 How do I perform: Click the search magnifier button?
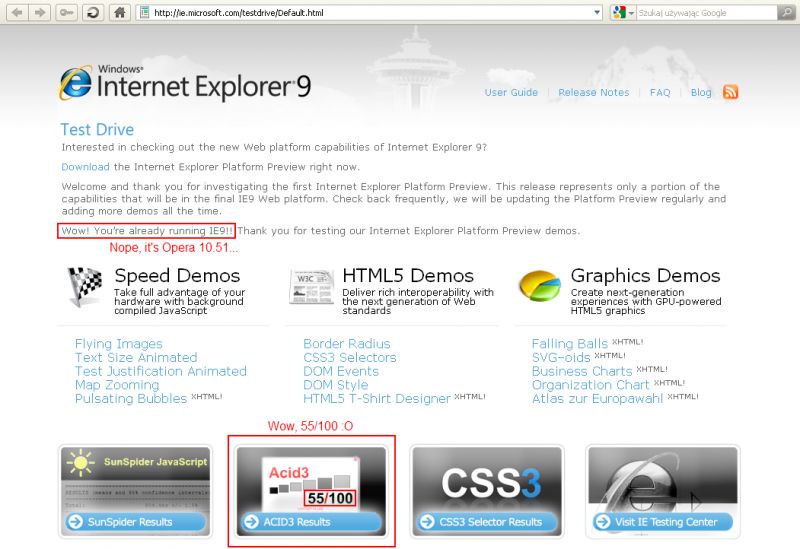point(786,13)
